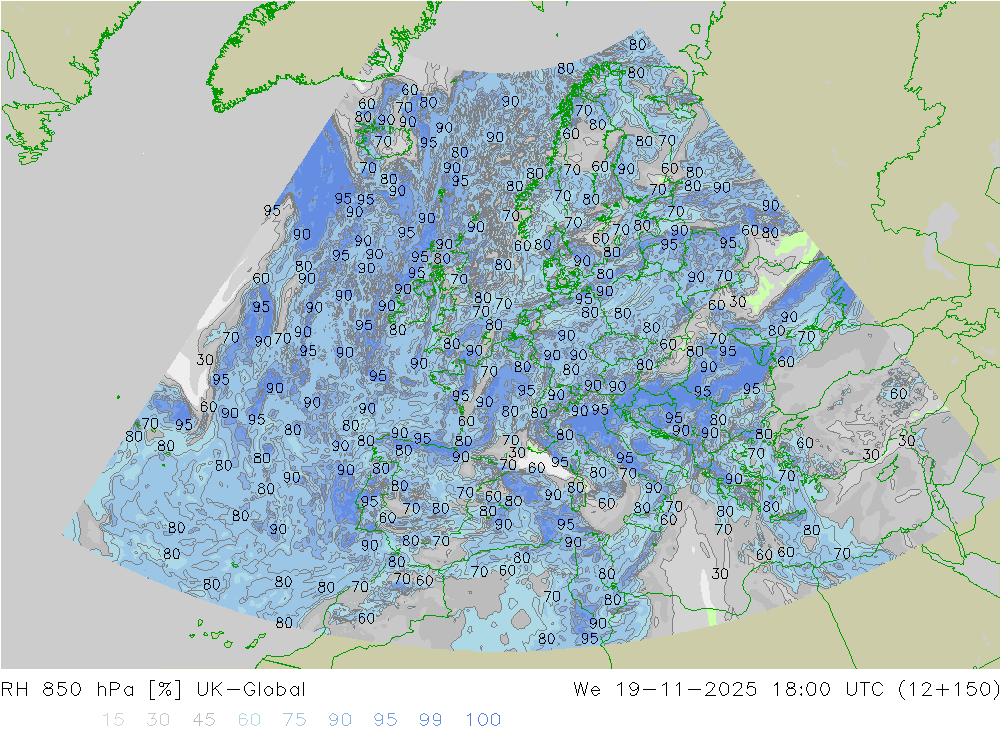Select the legend value 100
Viewport: 1000px width, 733px height.
[x=483, y=720]
